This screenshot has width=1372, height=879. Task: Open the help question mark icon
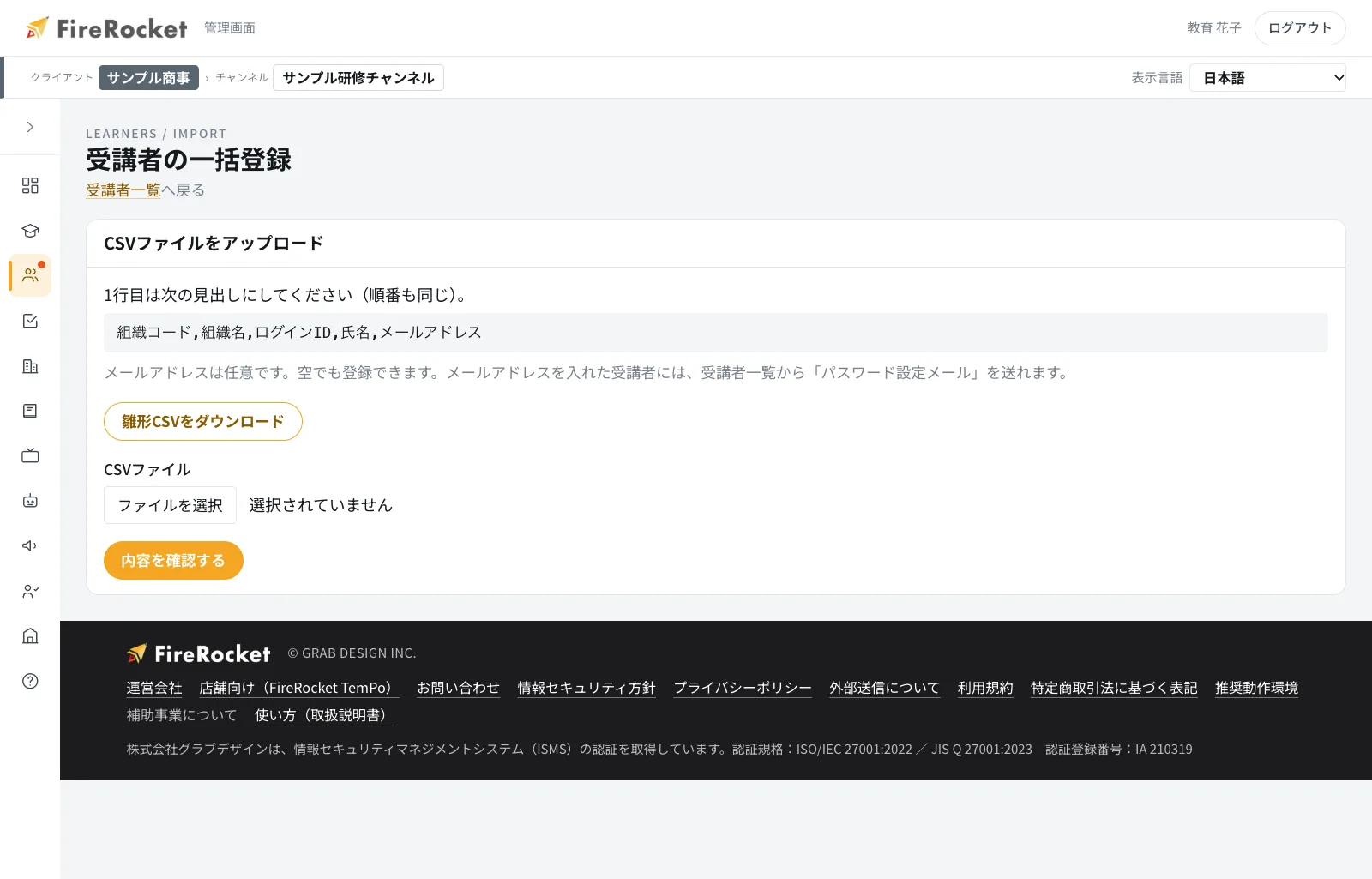[30, 681]
